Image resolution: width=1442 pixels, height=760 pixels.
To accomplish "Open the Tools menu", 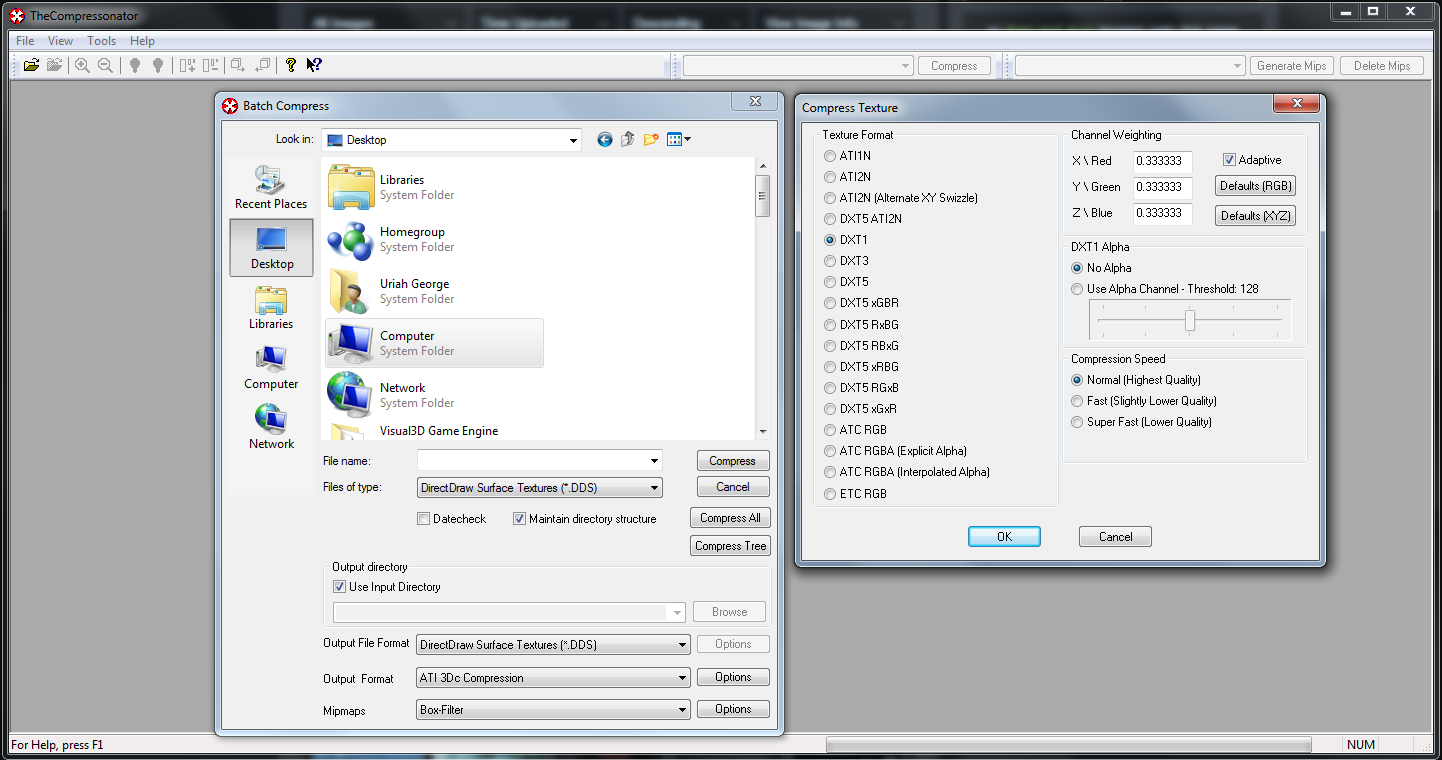I will pos(101,41).
